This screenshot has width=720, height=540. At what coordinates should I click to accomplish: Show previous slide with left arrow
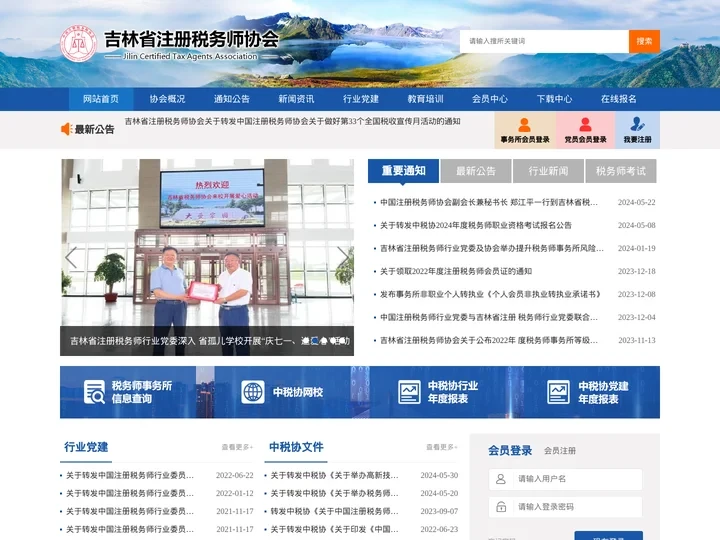tap(71, 257)
